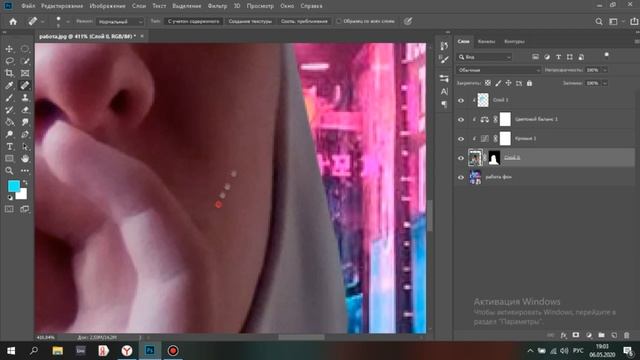The height and width of the screenshot is (360, 640).
Task: Open the Paragraph panel icon
Action: point(444,104)
